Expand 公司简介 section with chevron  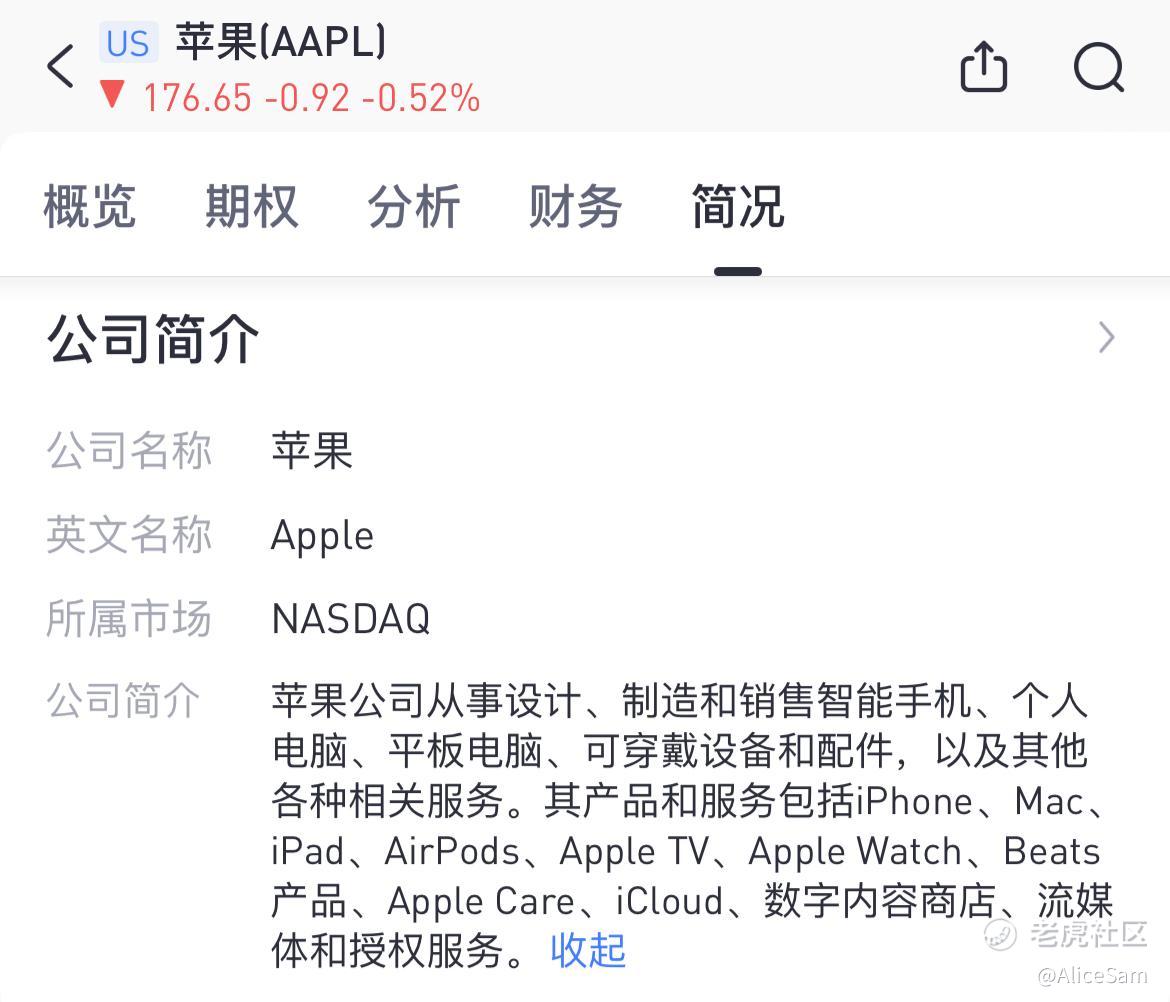pos(1107,338)
